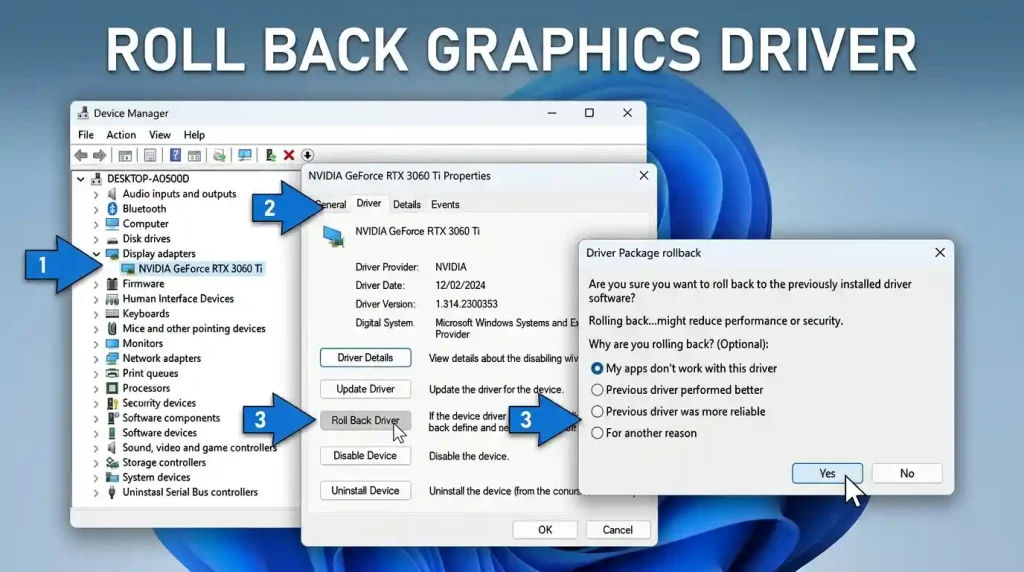Viewport: 1024px width, 572px height.
Task: Click the Monitors category icon
Action: tap(112, 343)
